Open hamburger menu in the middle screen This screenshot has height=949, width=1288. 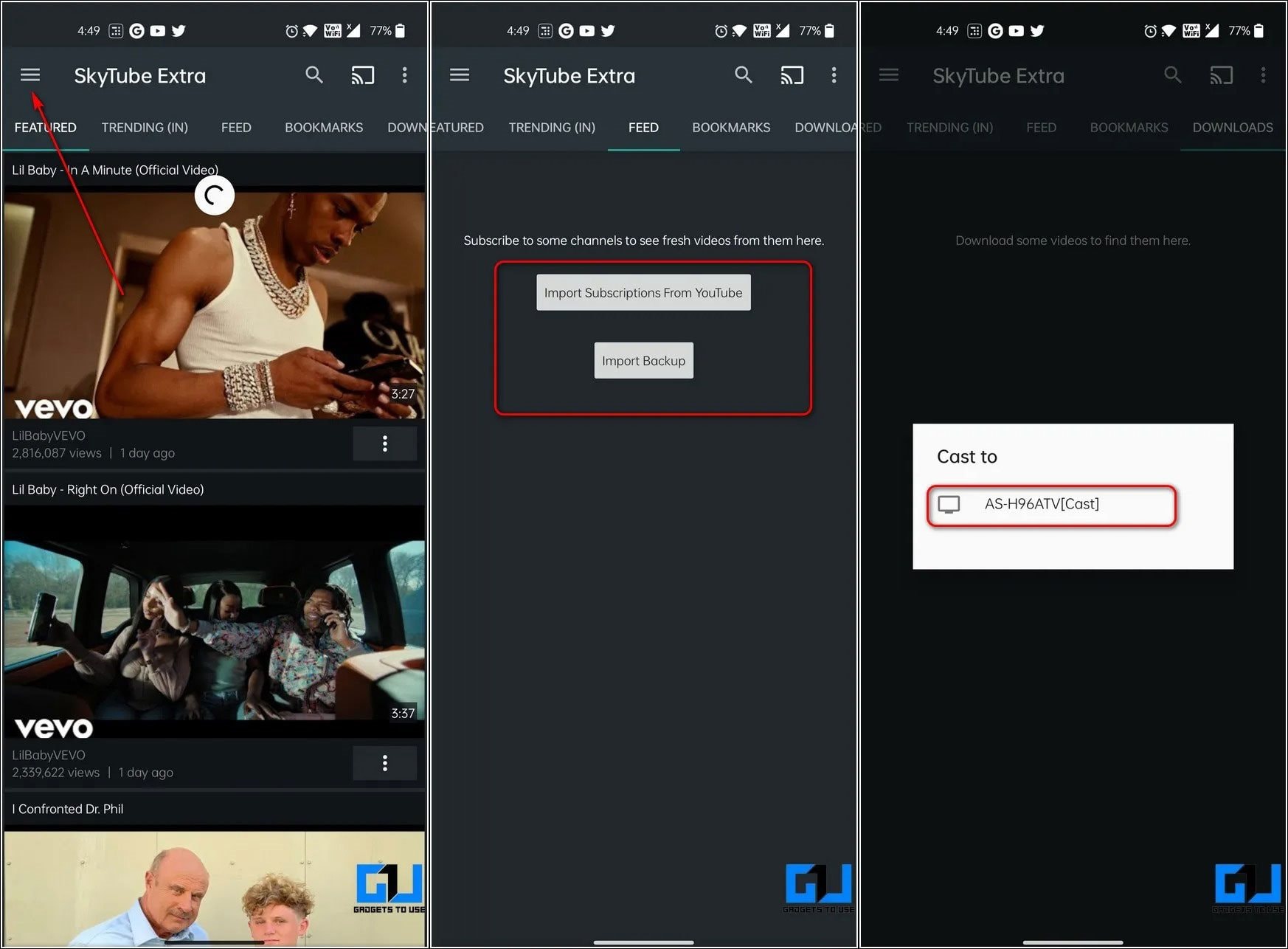point(460,75)
